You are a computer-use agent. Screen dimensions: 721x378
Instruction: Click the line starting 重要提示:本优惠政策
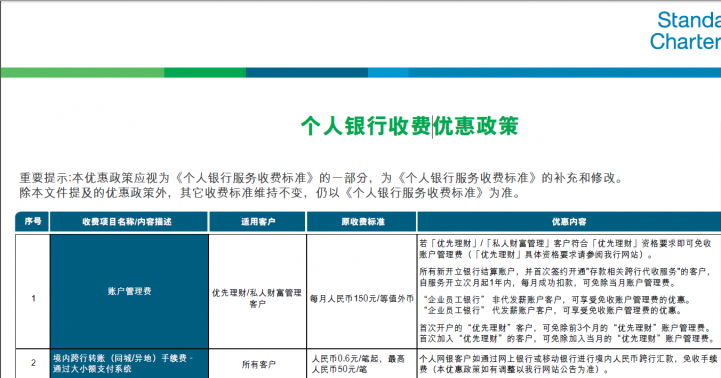(x=321, y=178)
